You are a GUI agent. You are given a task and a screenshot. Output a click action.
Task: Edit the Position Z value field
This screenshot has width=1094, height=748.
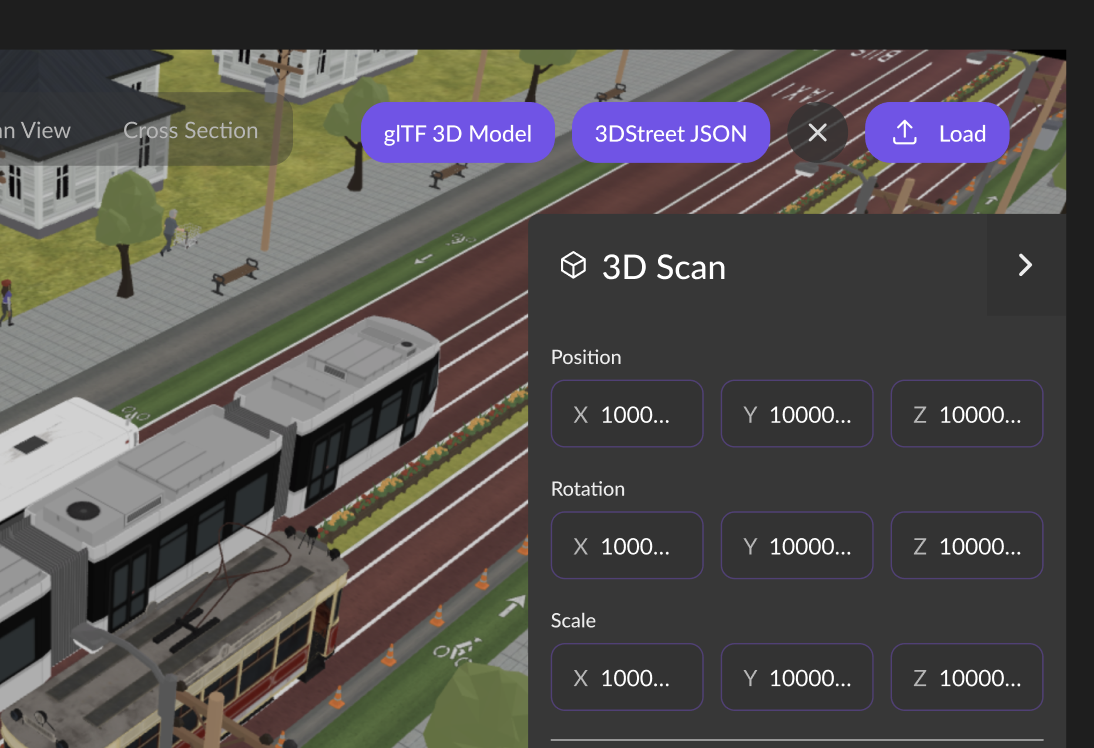coord(966,413)
